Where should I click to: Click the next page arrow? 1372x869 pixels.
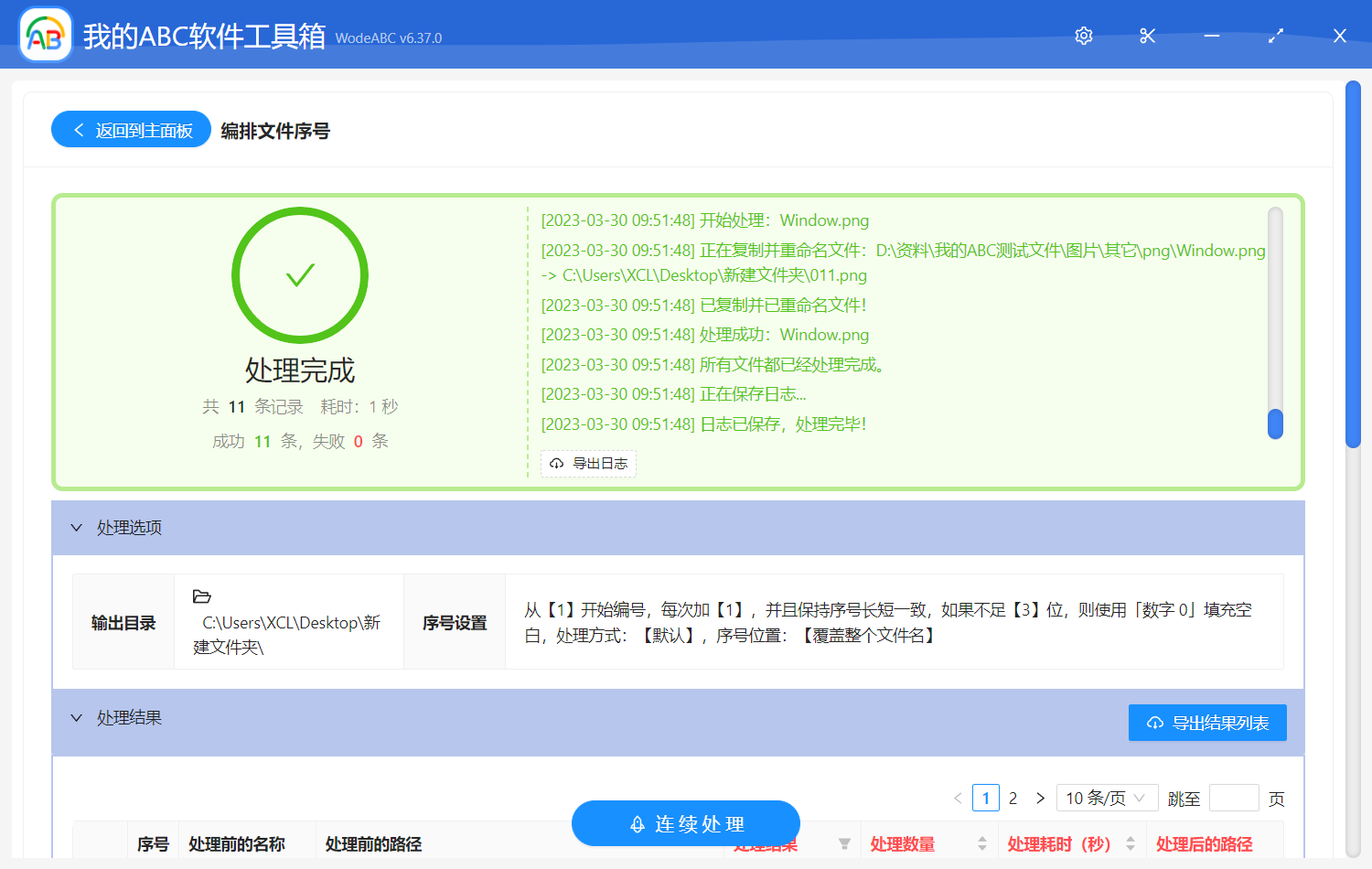1040,798
